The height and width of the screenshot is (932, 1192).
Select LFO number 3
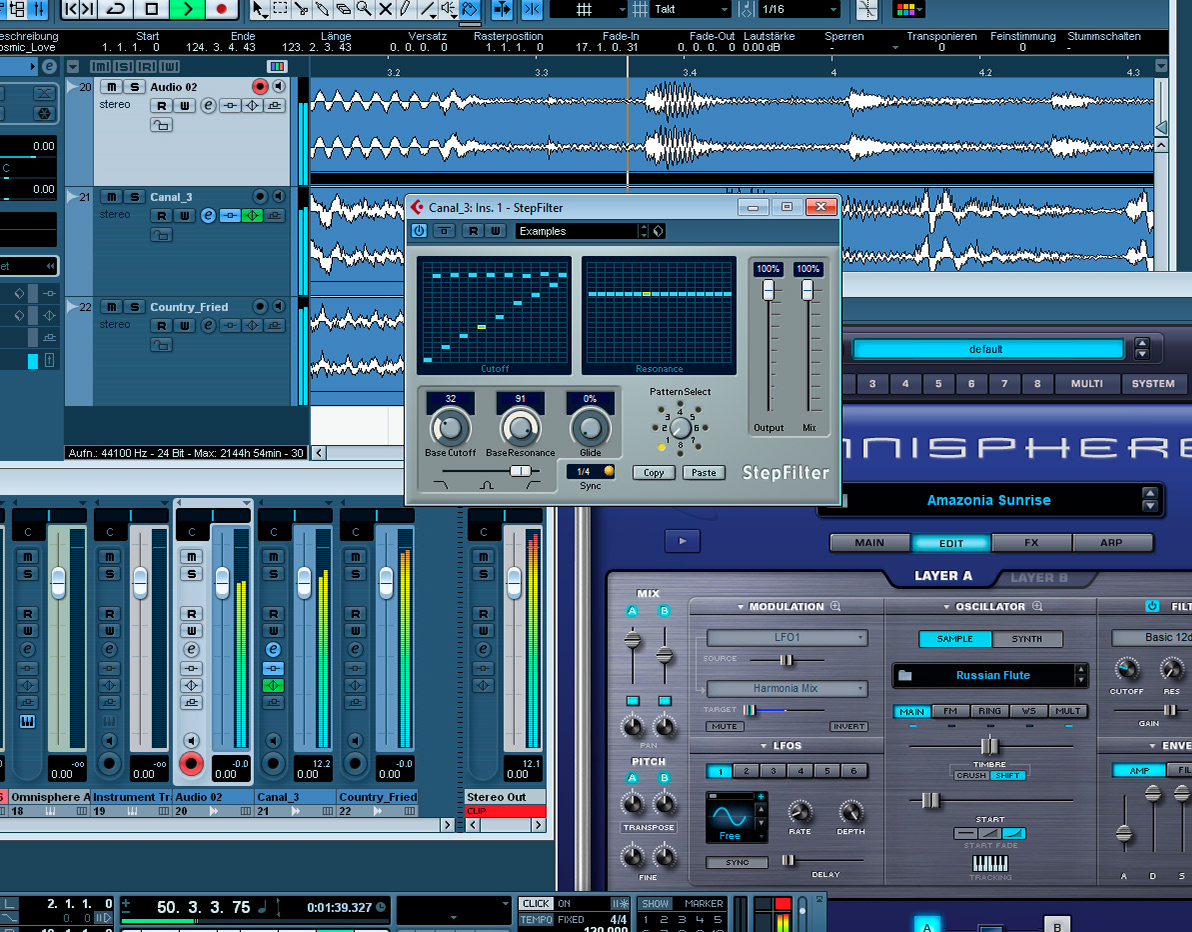[x=774, y=771]
